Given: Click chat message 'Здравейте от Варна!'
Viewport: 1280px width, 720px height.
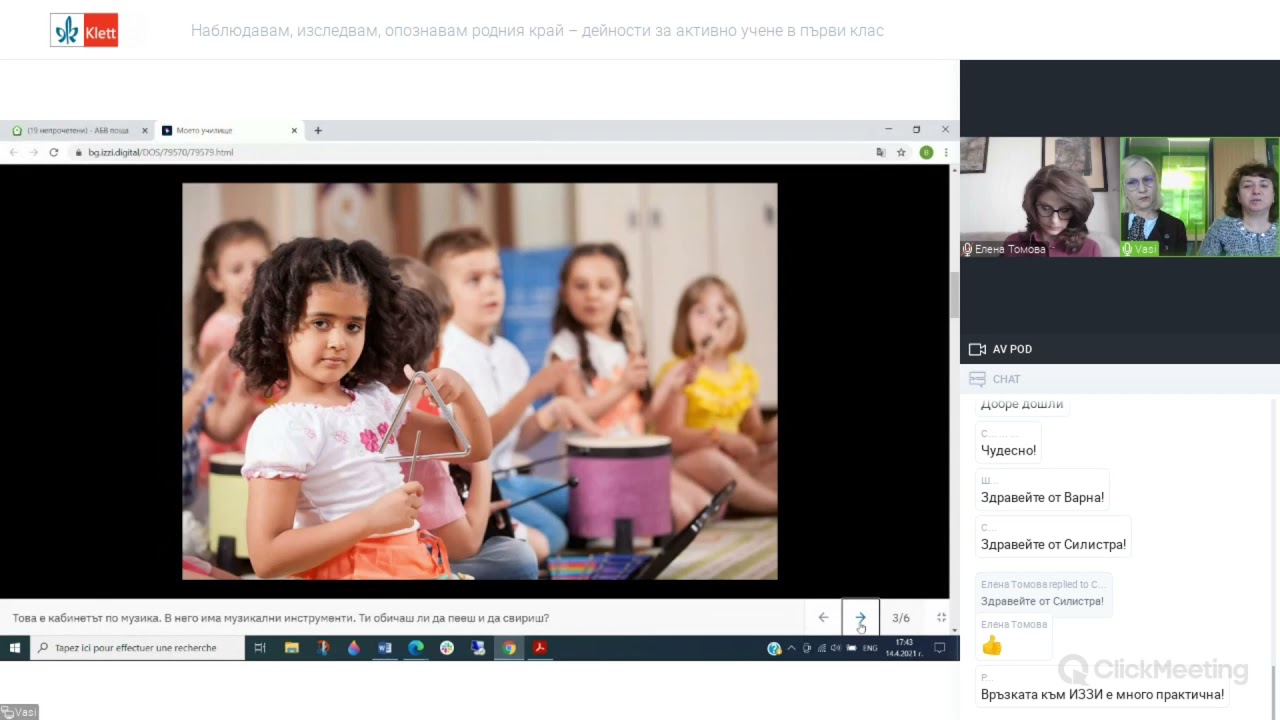Looking at the screenshot, I should (1042, 497).
